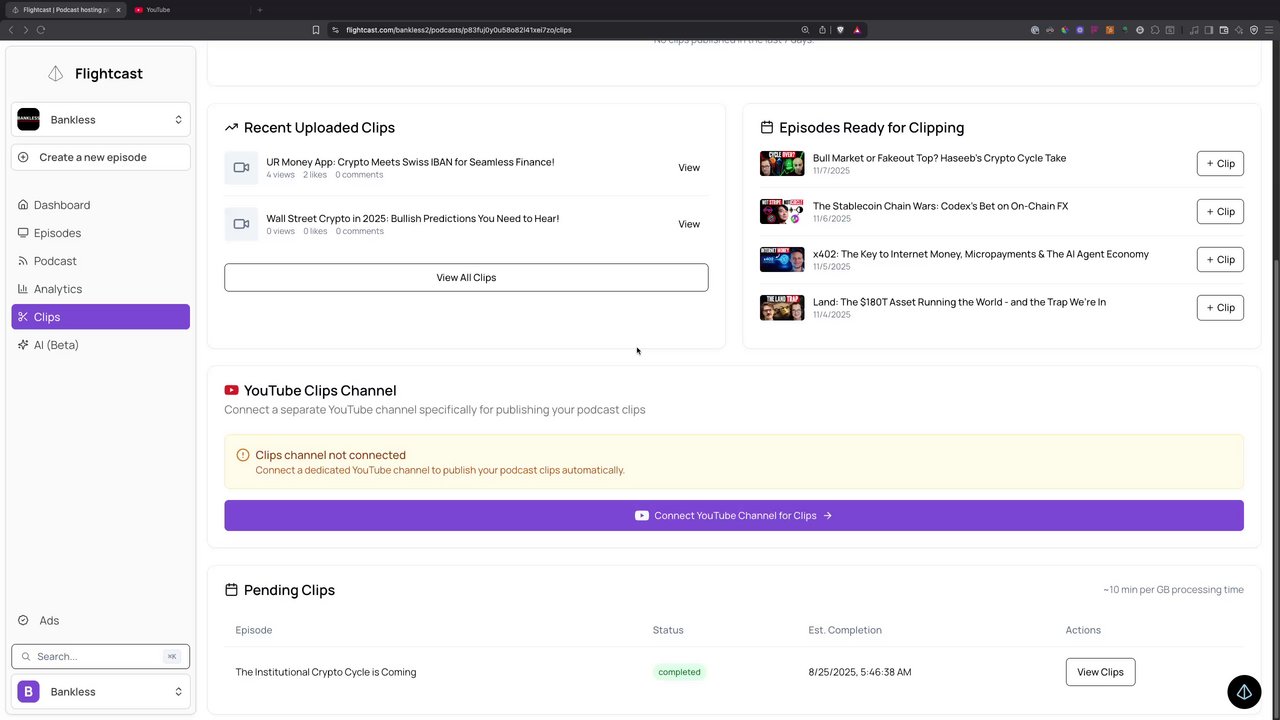Viewport: 1280px width, 720px height.
Task: Click Create a new episode button
Action: pyautogui.click(x=101, y=157)
